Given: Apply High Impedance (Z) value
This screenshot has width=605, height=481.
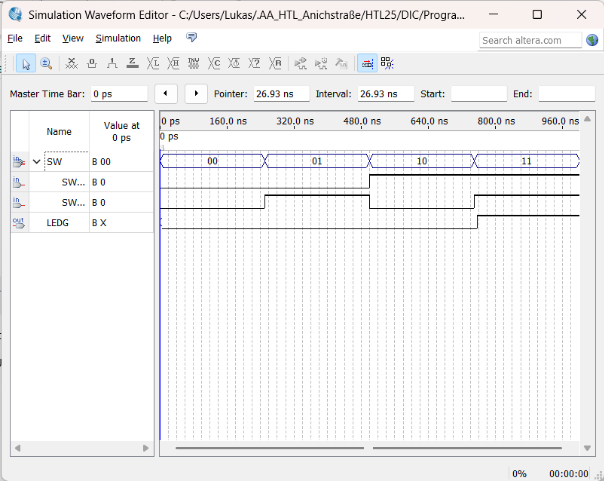Looking at the screenshot, I should (133, 63).
